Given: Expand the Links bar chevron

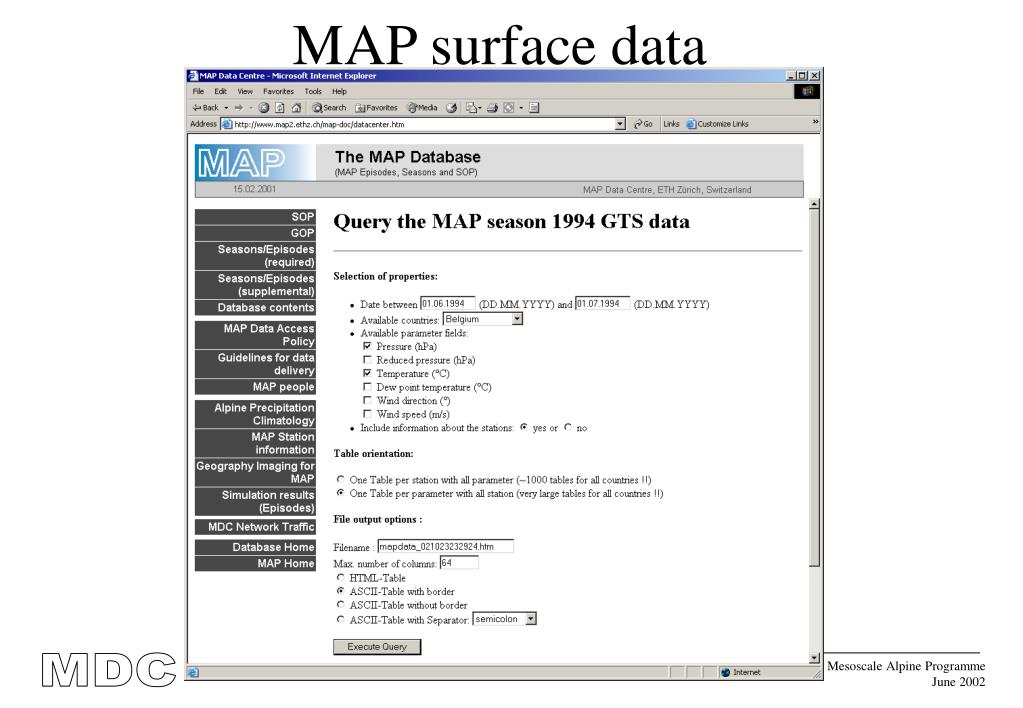Looking at the screenshot, I should (815, 122).
